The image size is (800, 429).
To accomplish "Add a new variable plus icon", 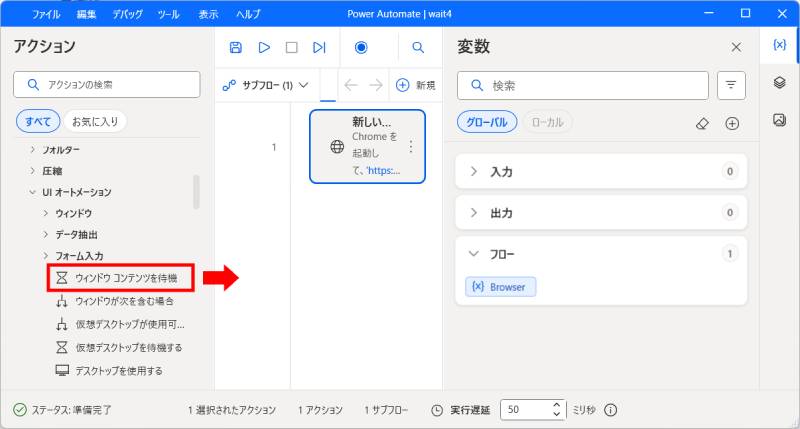I will (x=732, y=123).
